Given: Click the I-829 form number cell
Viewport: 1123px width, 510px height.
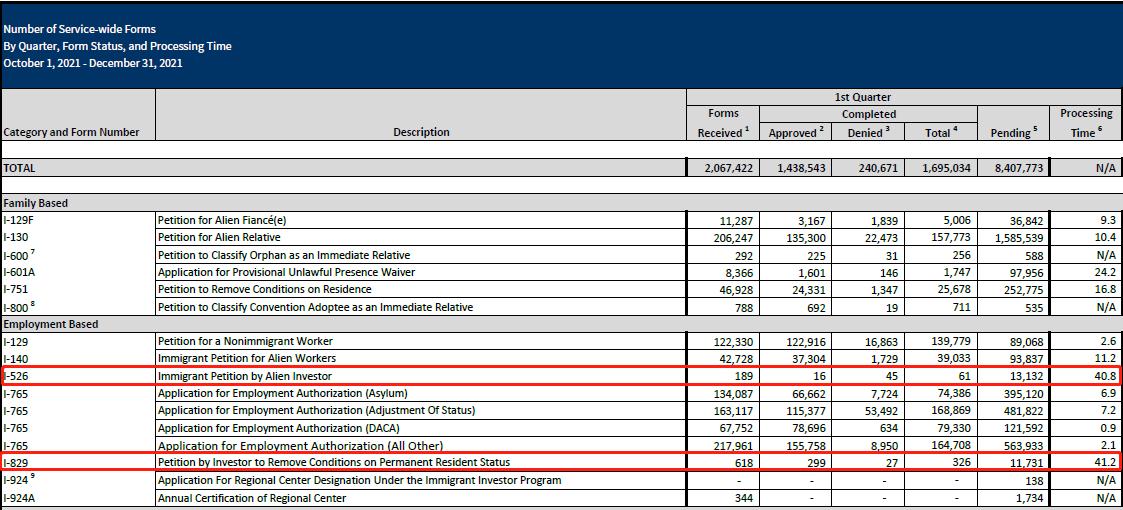Looking at the screenshot, I should coord(17,462).
